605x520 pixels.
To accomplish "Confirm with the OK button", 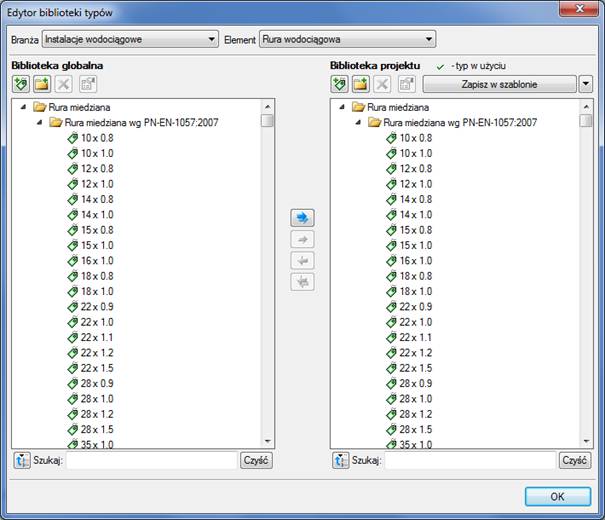I will tap(558, 496).
